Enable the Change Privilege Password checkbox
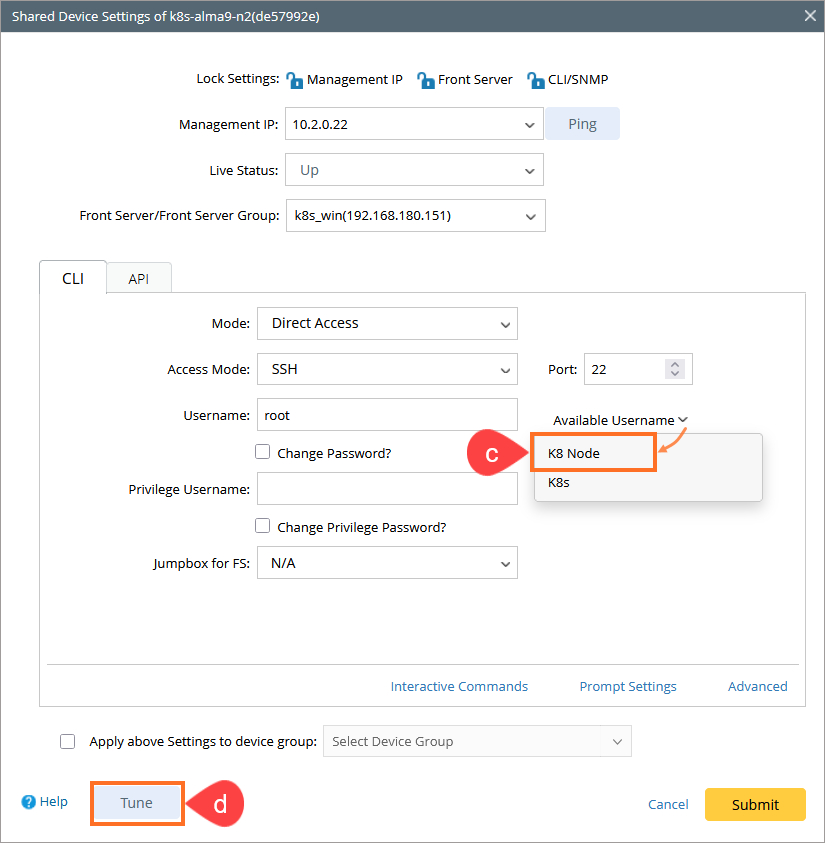Screen dimensions: 825x843 click(x=263, y=526)
